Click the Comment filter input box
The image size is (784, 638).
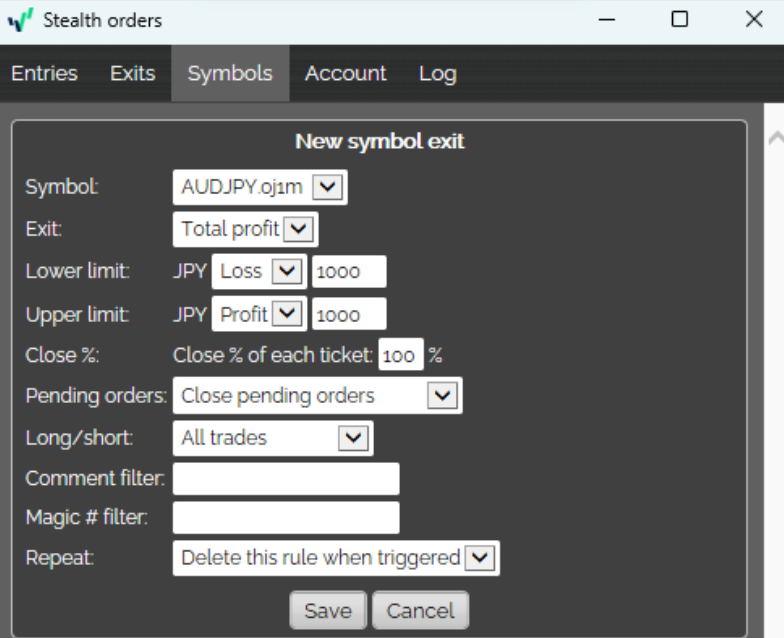(286, 479)
